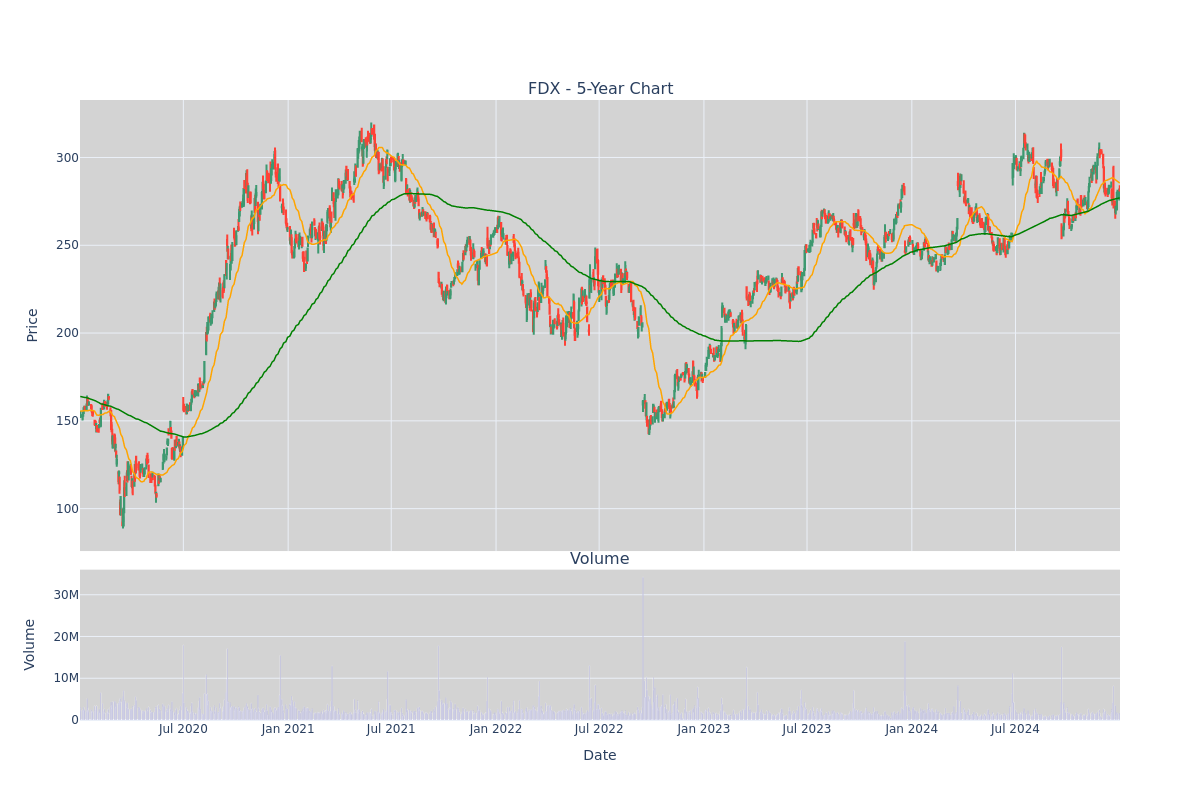The image size is (1200, 800).
Task: Click the "Jul 2021" date tick
Action: (391, 729)
